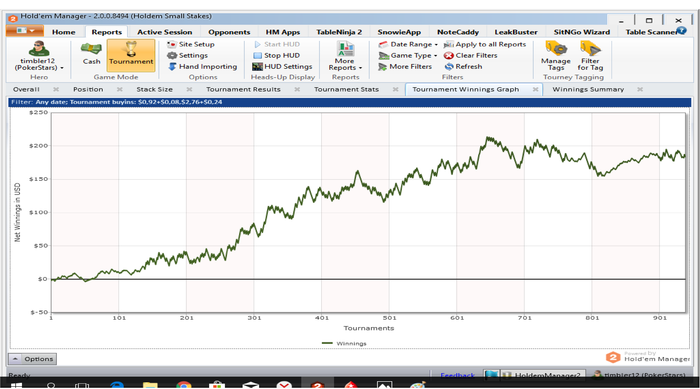Open the HM Apps tab
This screenshot has height=389, width=700.
coord(283,32)
